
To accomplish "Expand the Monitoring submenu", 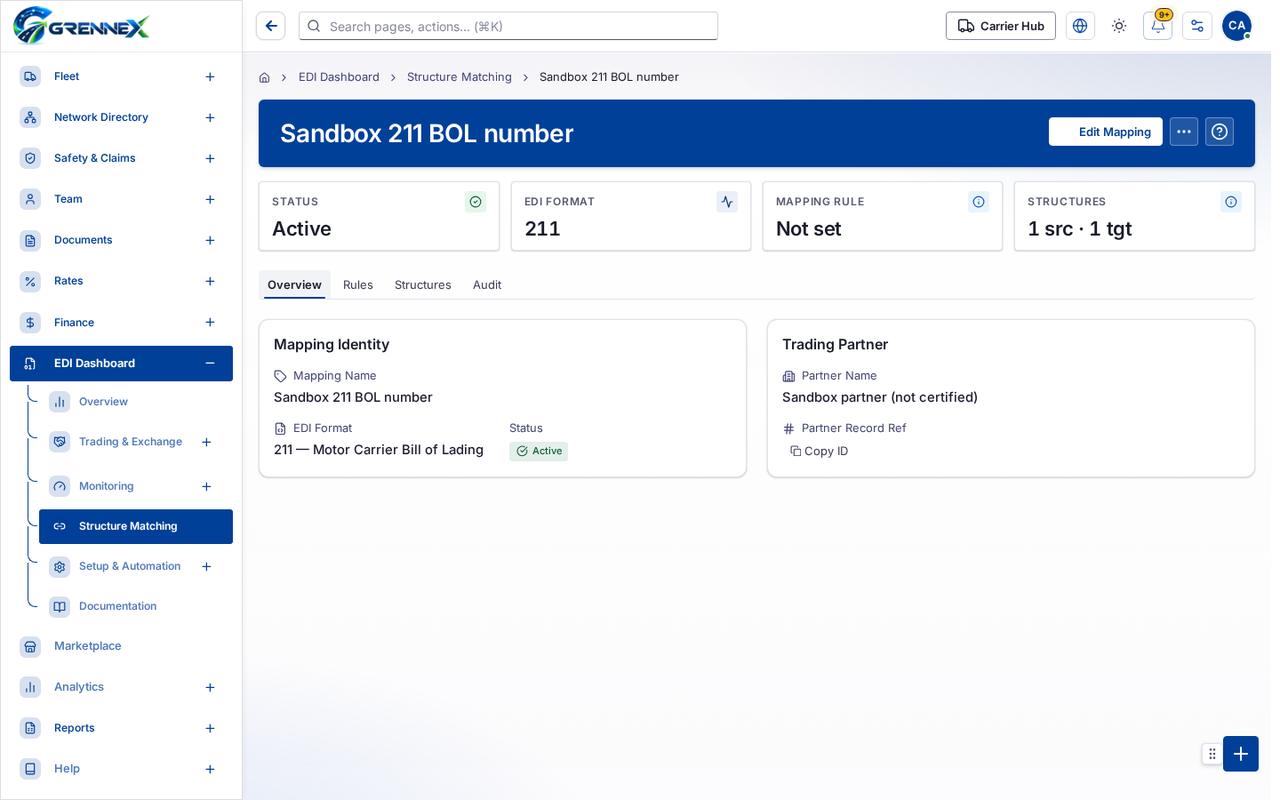I will click(206, 487).
